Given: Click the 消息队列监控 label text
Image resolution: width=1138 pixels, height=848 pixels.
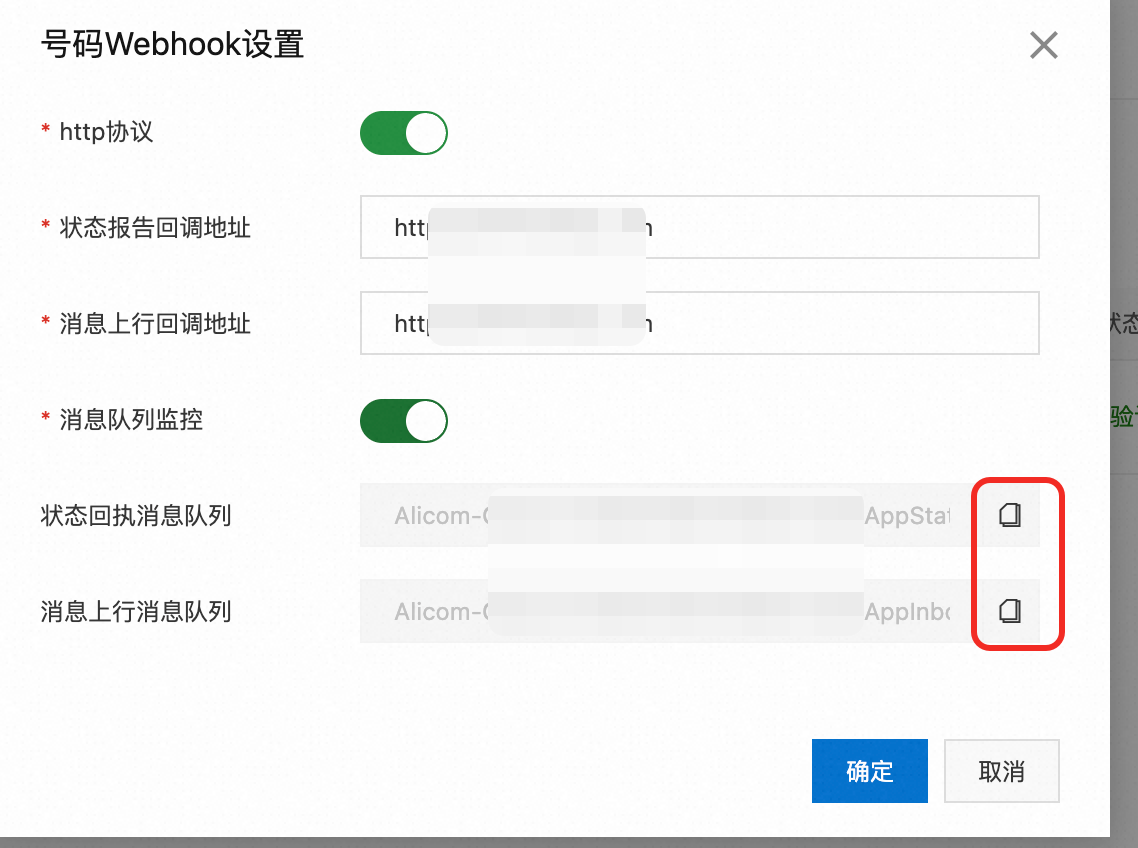Looking at the screenshot, I should click(x=130, y=420).
